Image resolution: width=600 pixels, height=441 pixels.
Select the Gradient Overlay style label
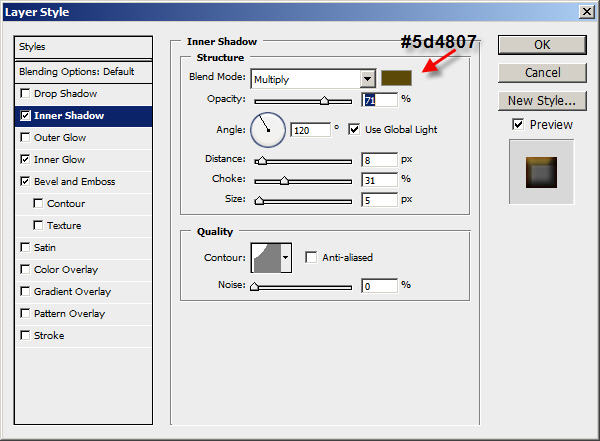(x=72, y=291)
